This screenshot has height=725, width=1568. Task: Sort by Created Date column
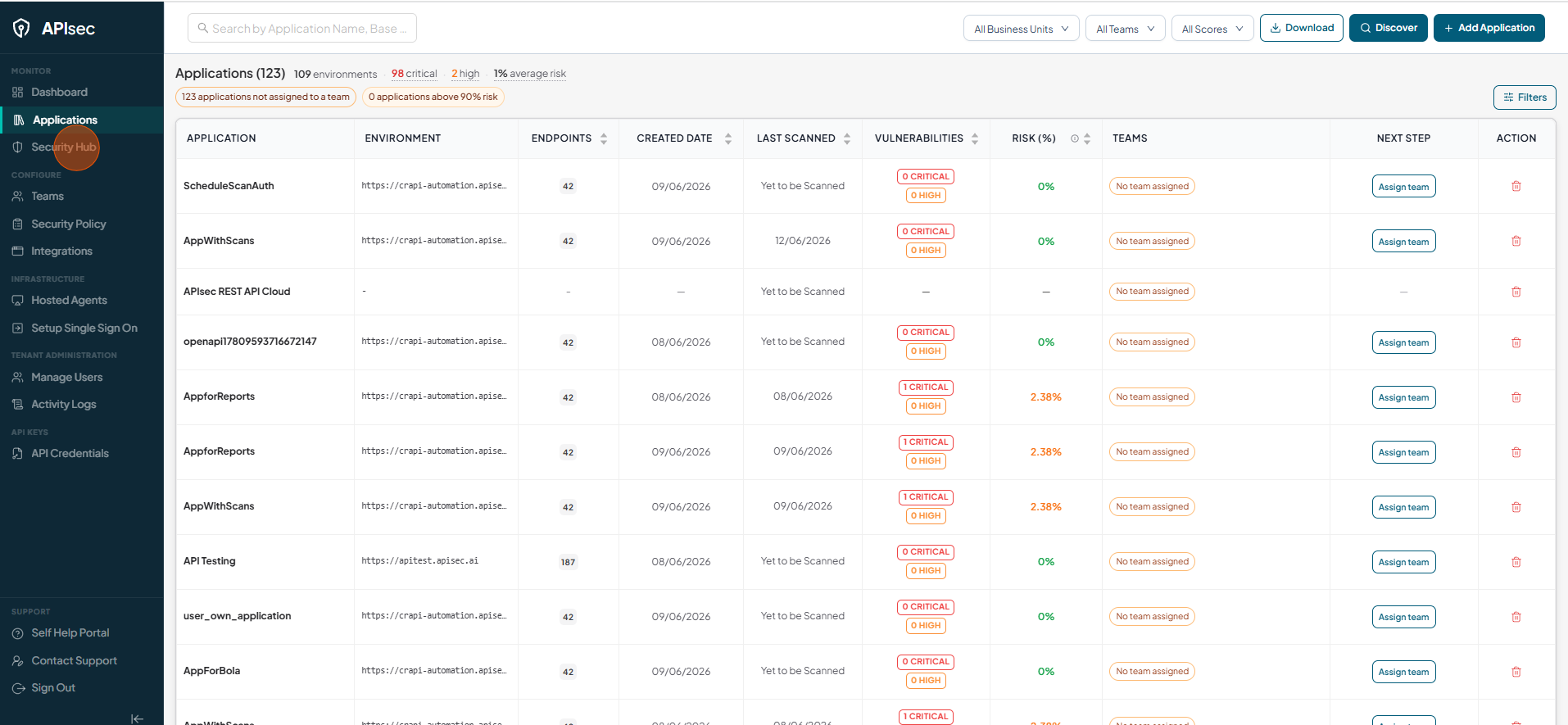(727, 138)
